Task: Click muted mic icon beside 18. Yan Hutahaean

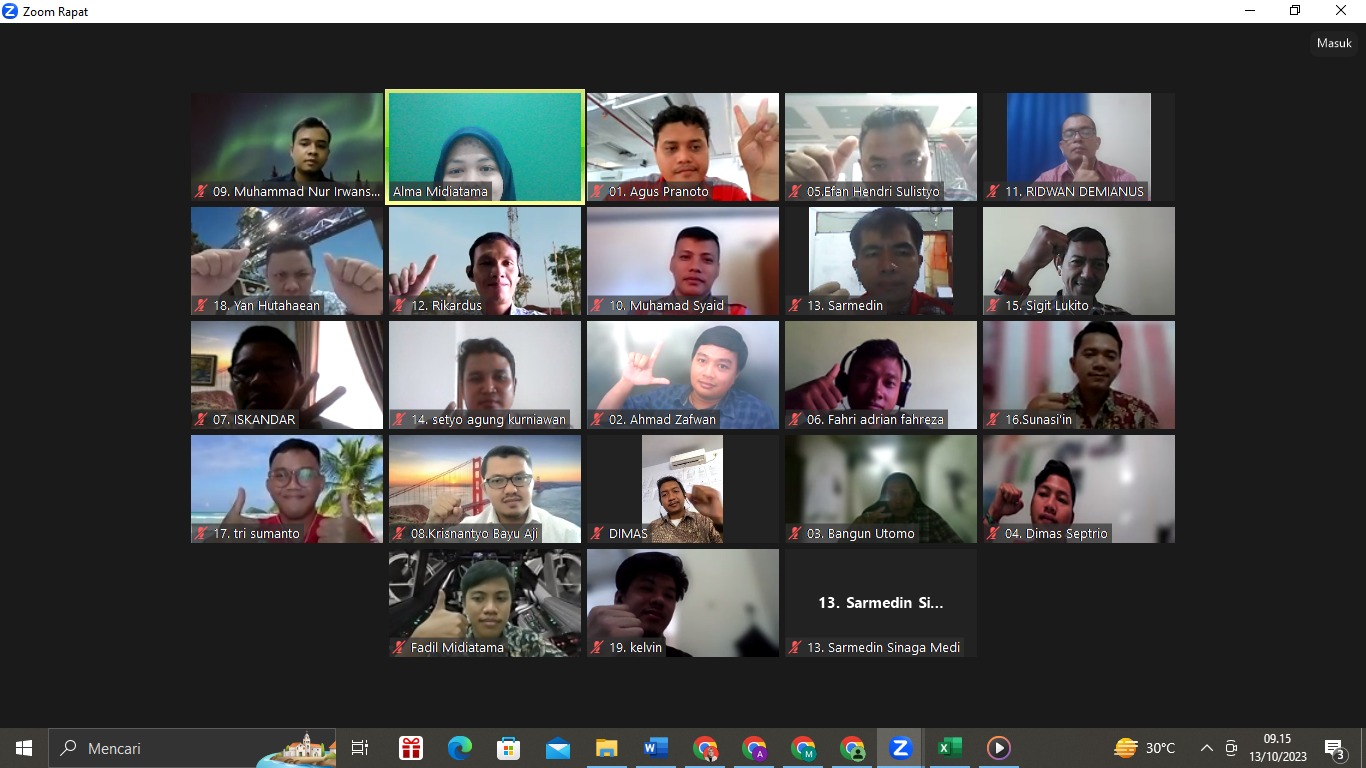Action: 202,306
